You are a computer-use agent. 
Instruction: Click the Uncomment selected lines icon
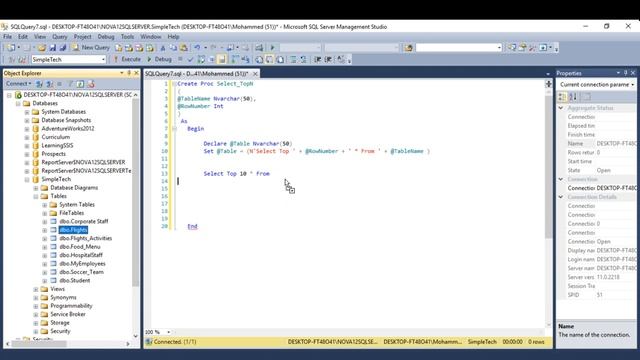(303, 60)
